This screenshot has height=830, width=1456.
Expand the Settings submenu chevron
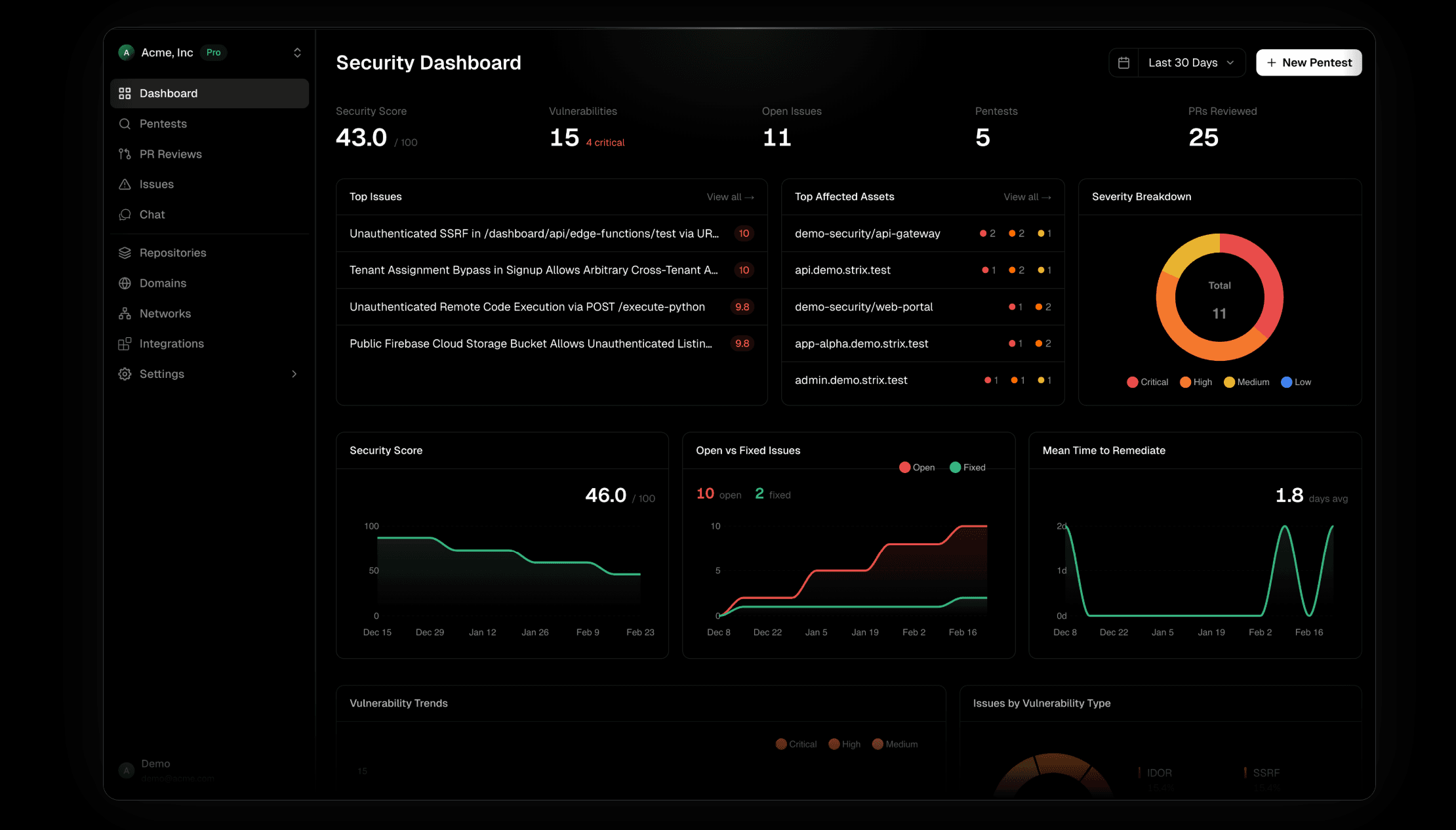(294, 374)
